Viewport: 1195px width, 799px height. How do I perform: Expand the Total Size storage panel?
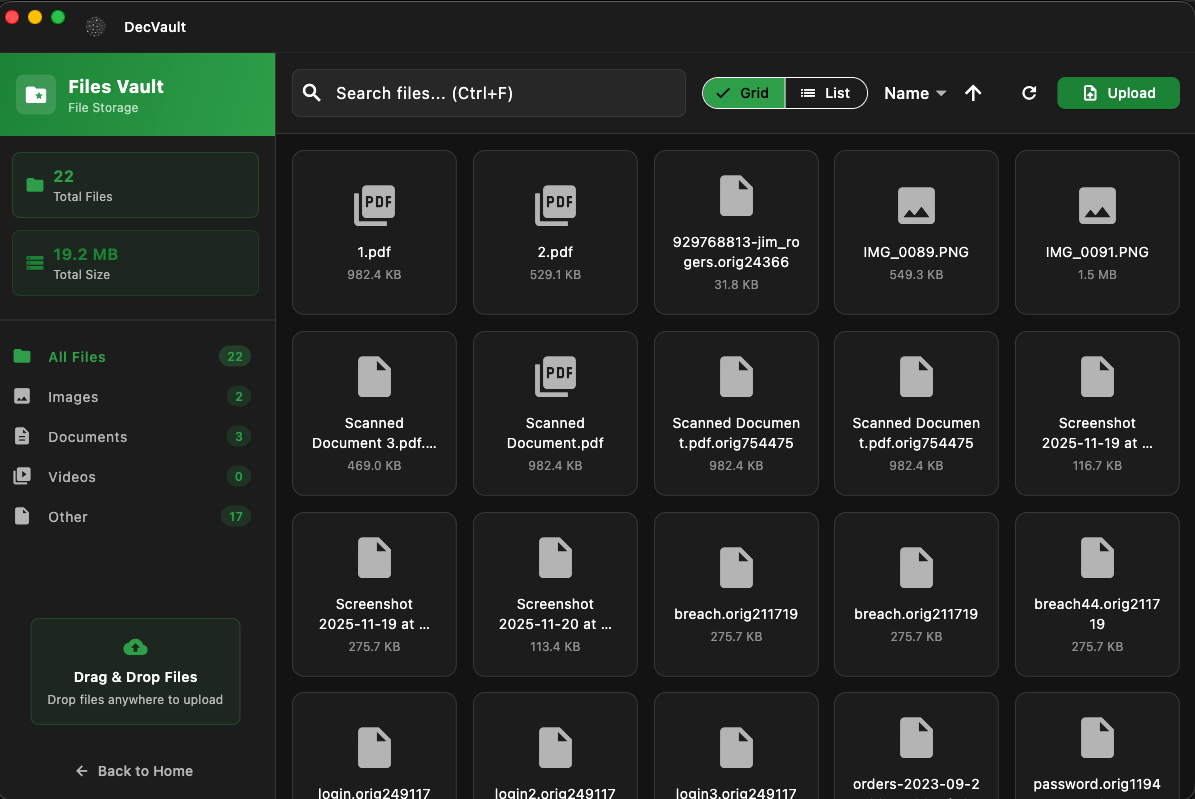pyautogui.click(x=135, y=262)
